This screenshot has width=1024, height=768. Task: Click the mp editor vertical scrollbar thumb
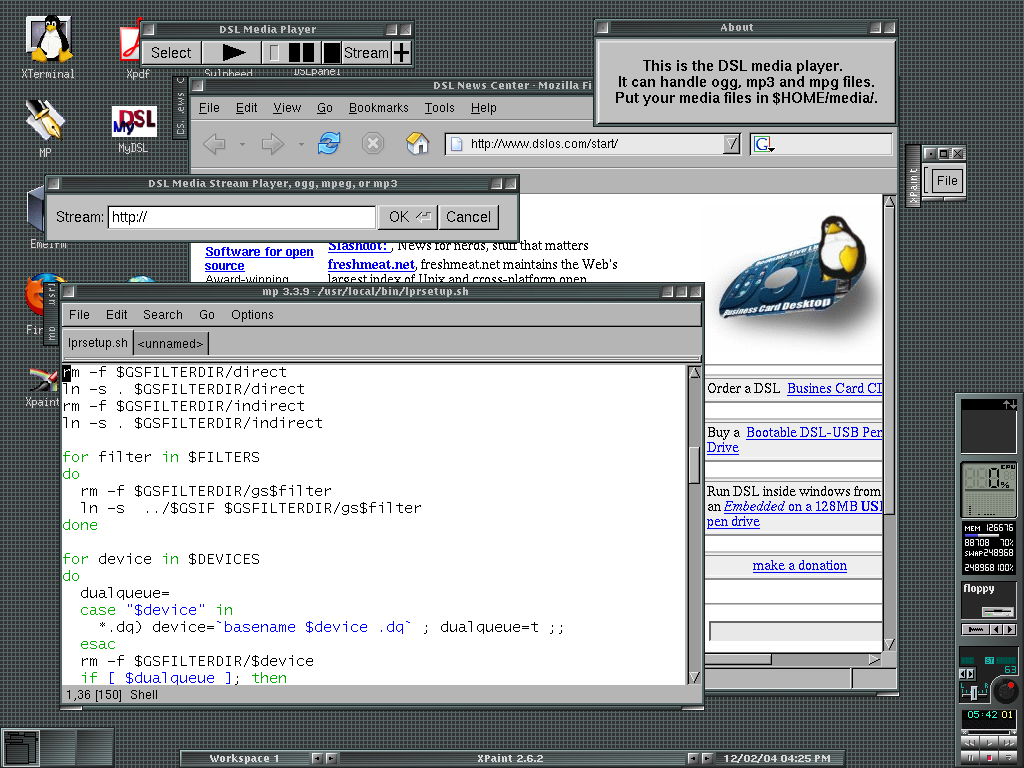point(694,464)
